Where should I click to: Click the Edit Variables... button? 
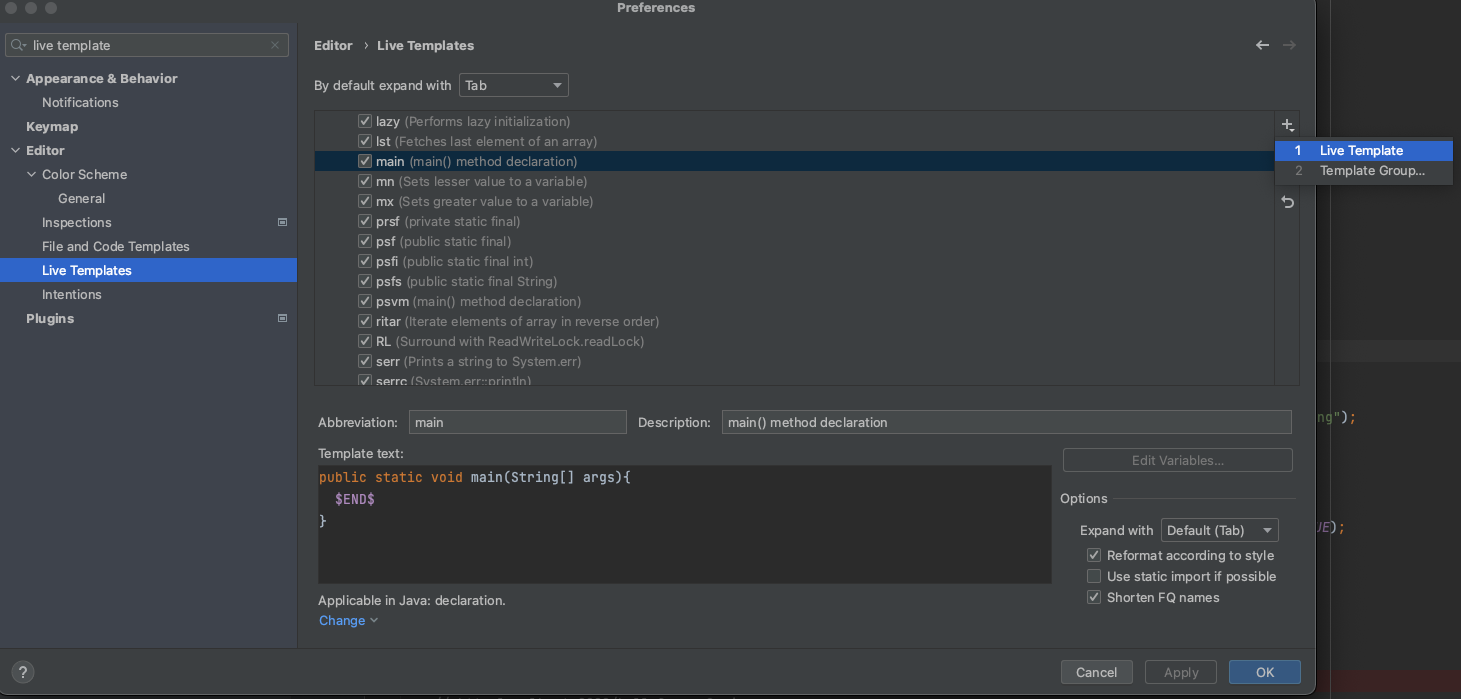tap(1178, 460)
